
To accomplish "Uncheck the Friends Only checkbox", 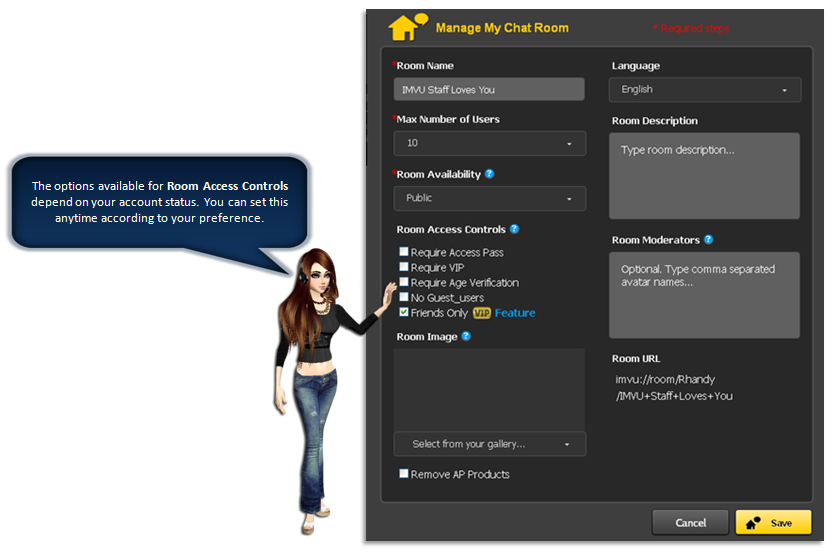I will [404, 313].
